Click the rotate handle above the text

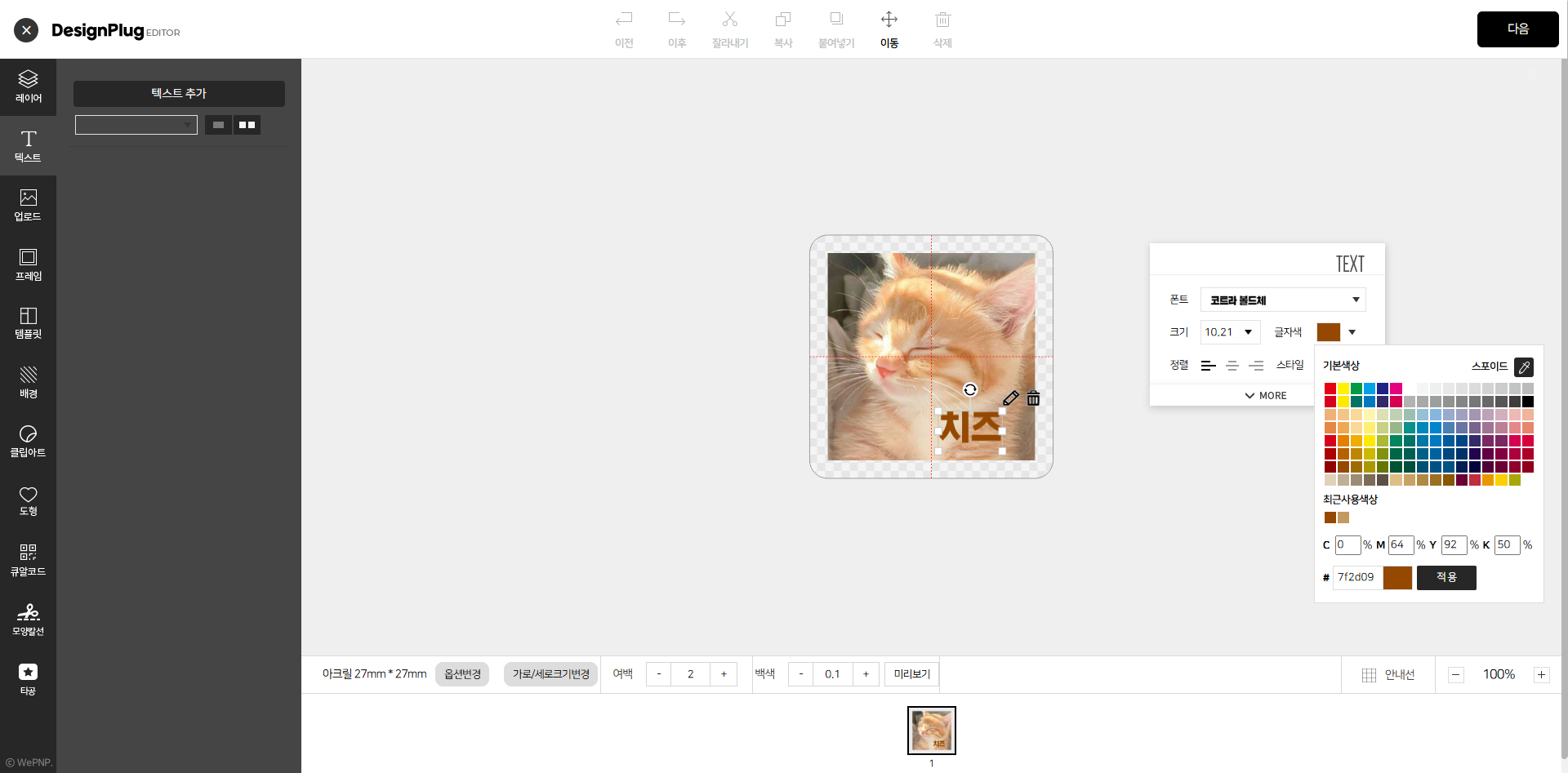tap(970, 390)
